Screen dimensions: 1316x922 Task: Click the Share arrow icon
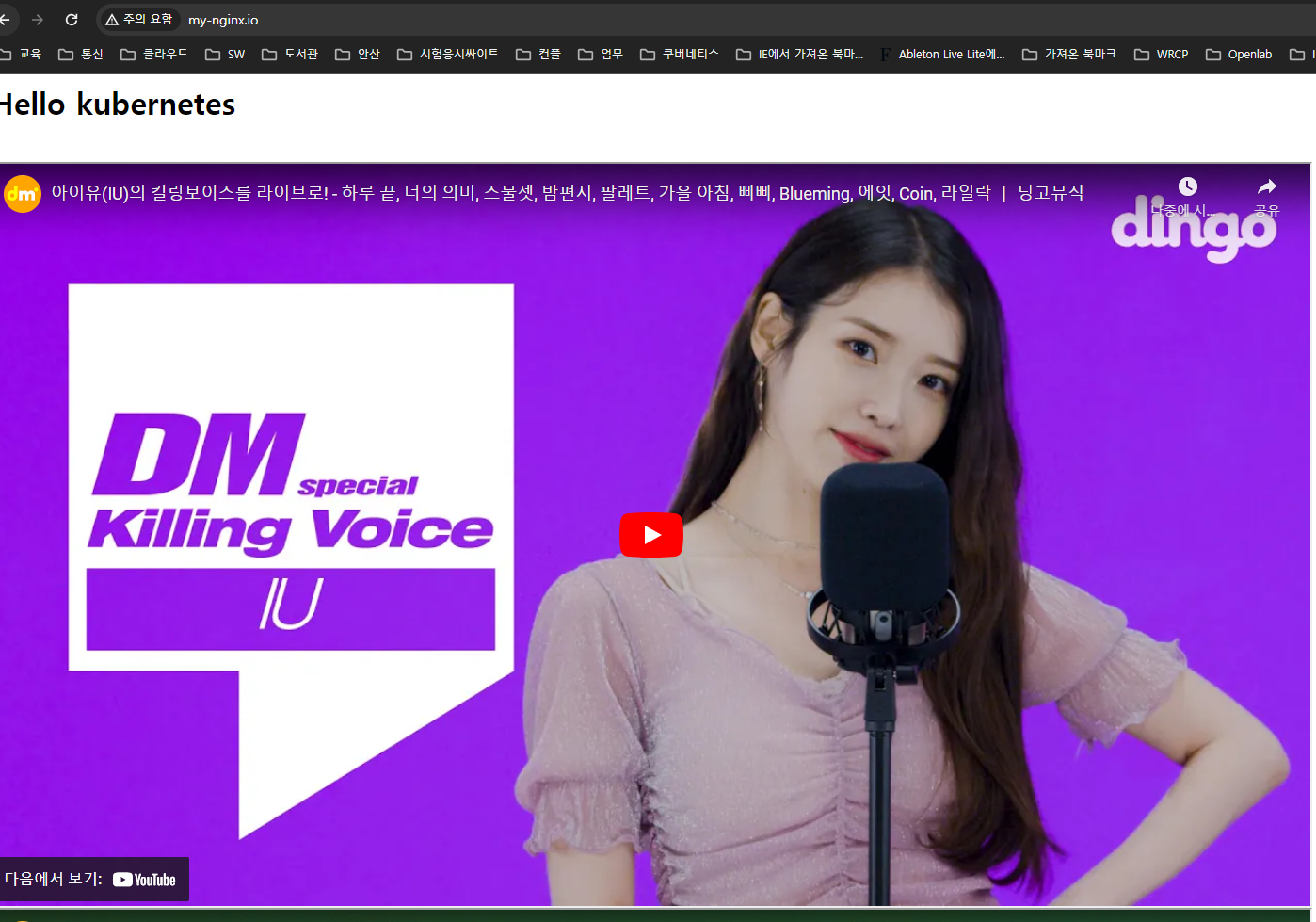[x=1267, y=186]
